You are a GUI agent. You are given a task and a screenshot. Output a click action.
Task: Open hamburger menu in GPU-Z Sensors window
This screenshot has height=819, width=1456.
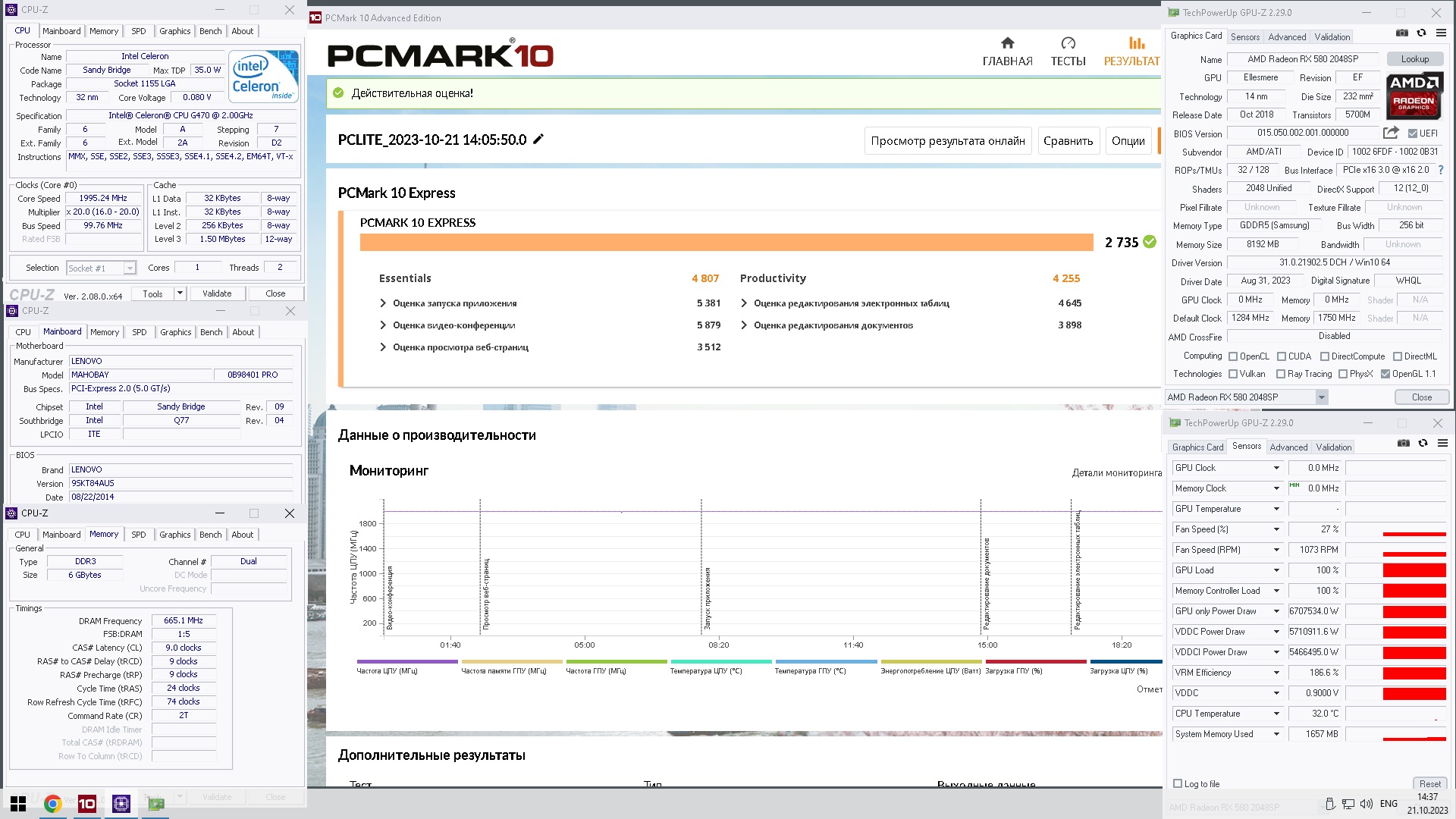[1443, 444]
